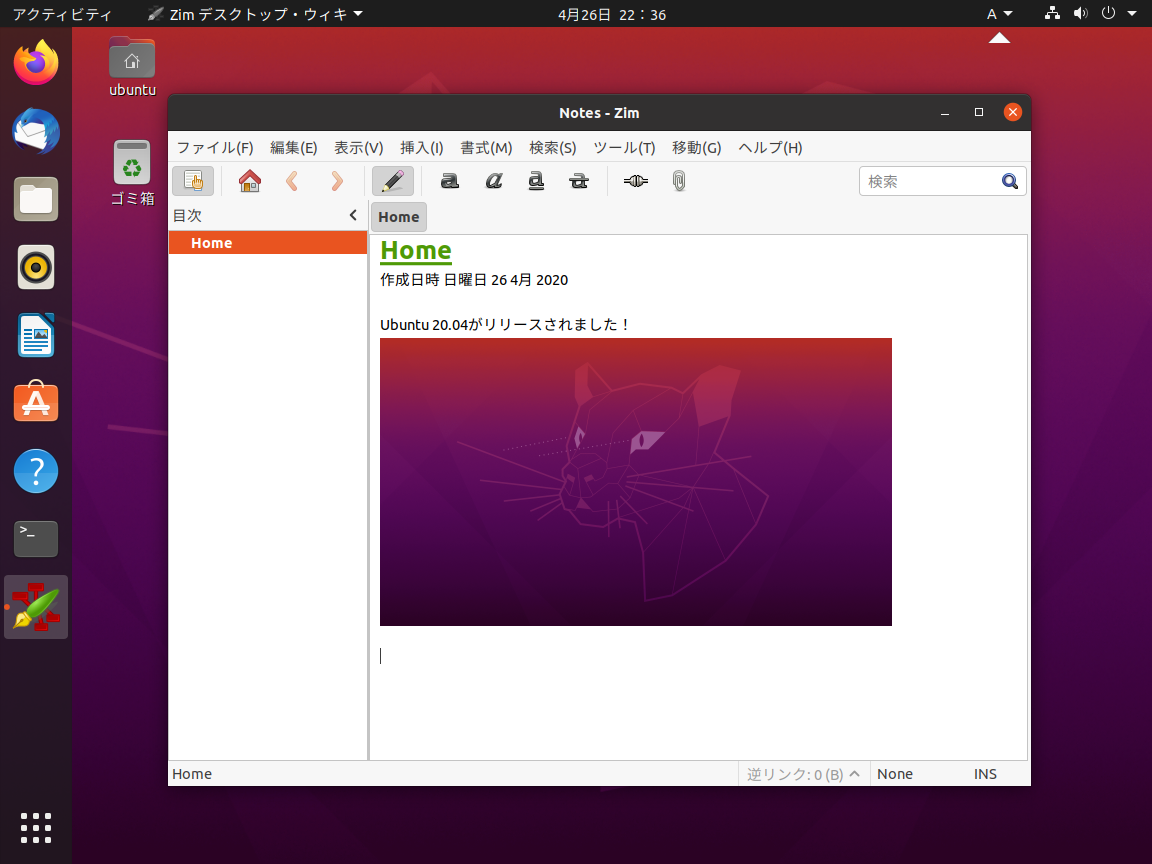Toggle the index sidebar icon in toolbar
Screen dimensions: 1152x864
pos(193,181)
